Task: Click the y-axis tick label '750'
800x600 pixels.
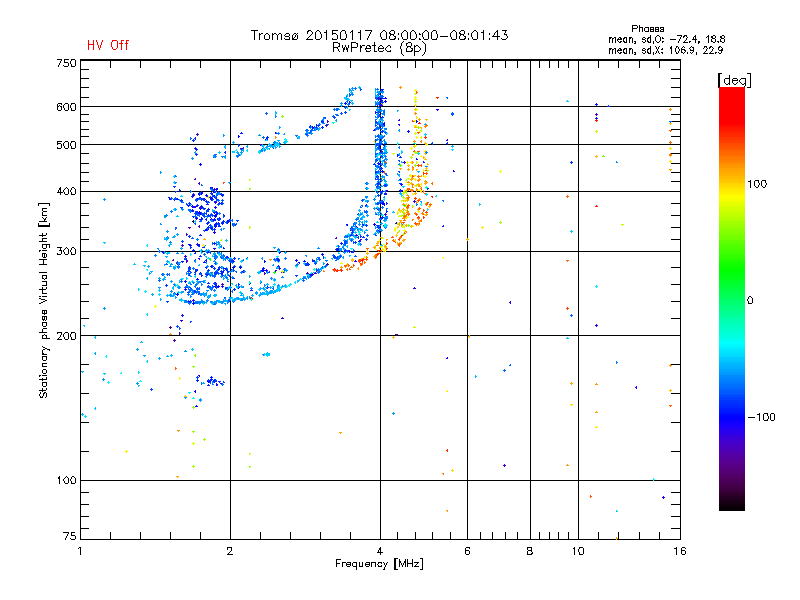Action: 66,63
